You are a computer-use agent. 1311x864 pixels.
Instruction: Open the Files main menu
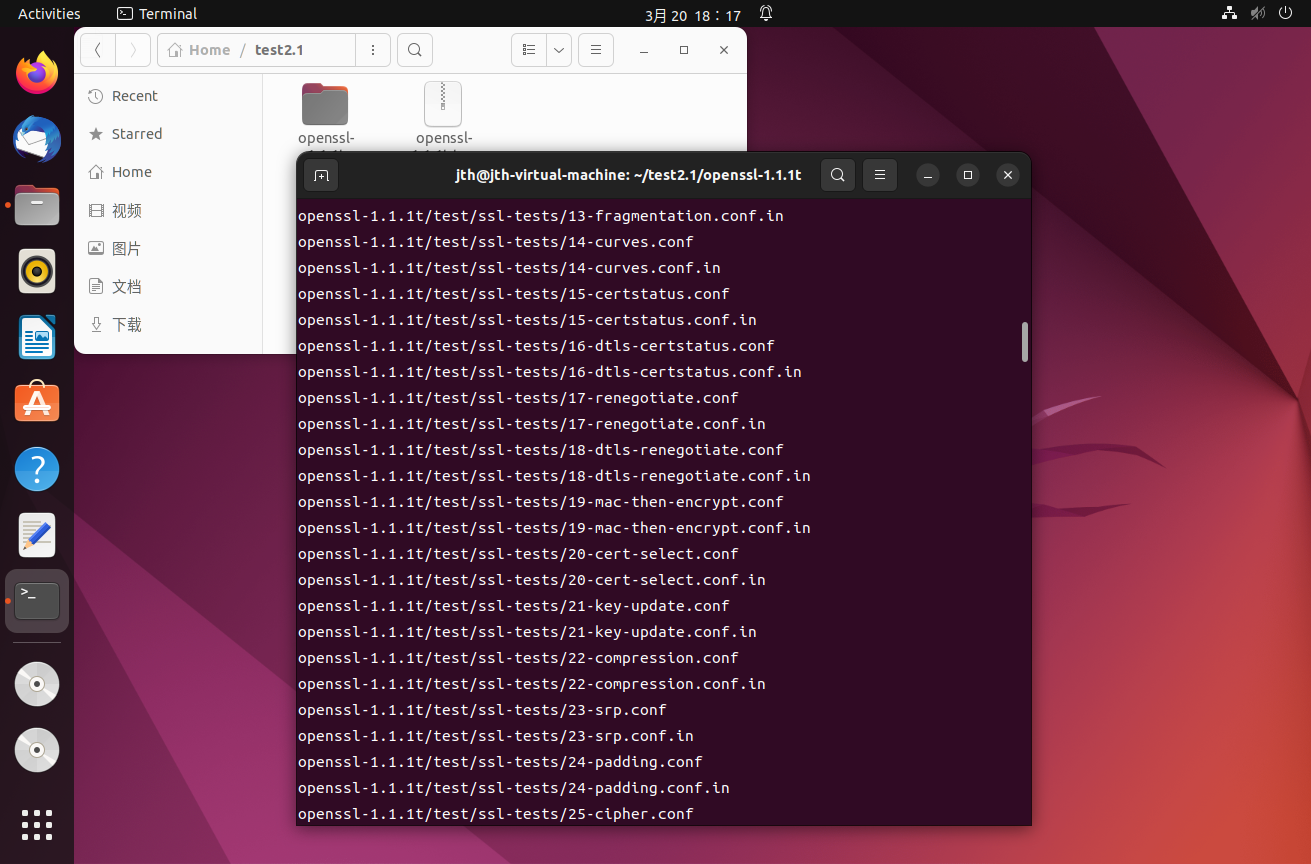tap(596, 50)
